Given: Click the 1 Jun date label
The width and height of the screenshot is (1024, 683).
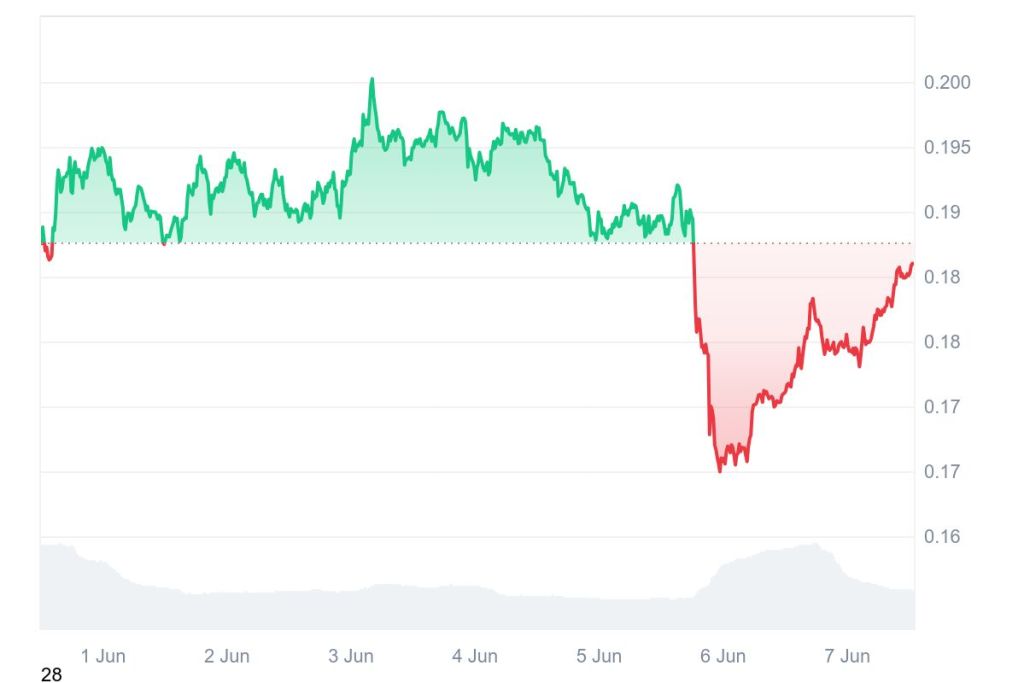Looking at the screenshot, I should (x=103, y=657).
